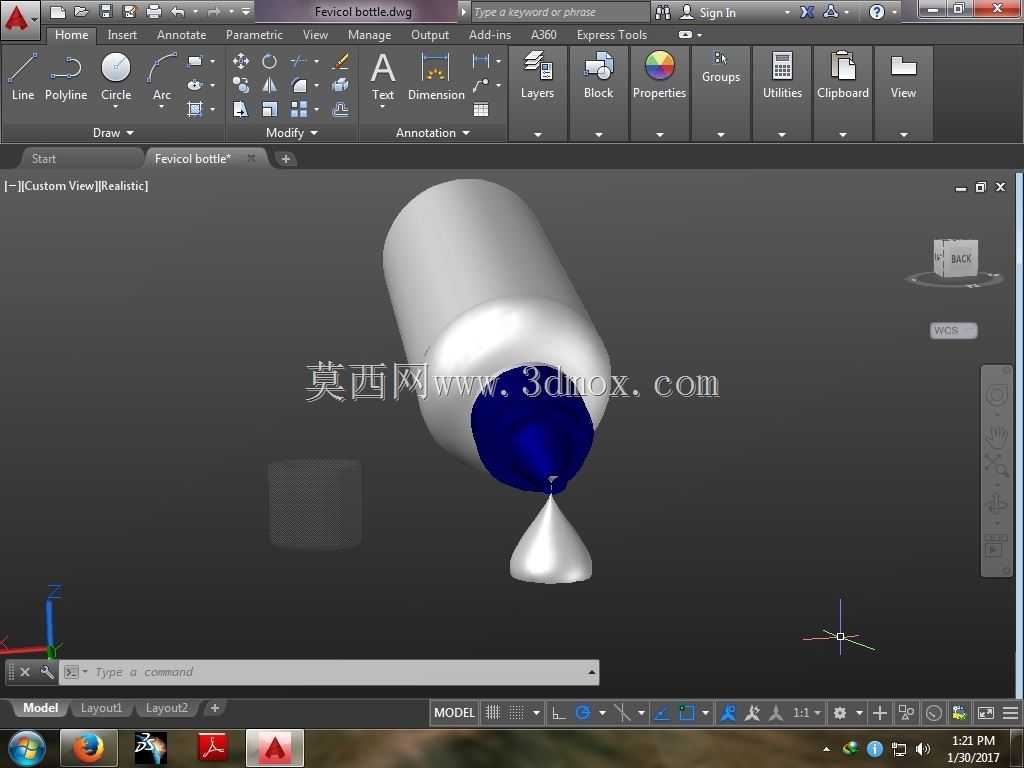Switch to the Manage tab
The image size is (1024, 768).
[369, 35]
